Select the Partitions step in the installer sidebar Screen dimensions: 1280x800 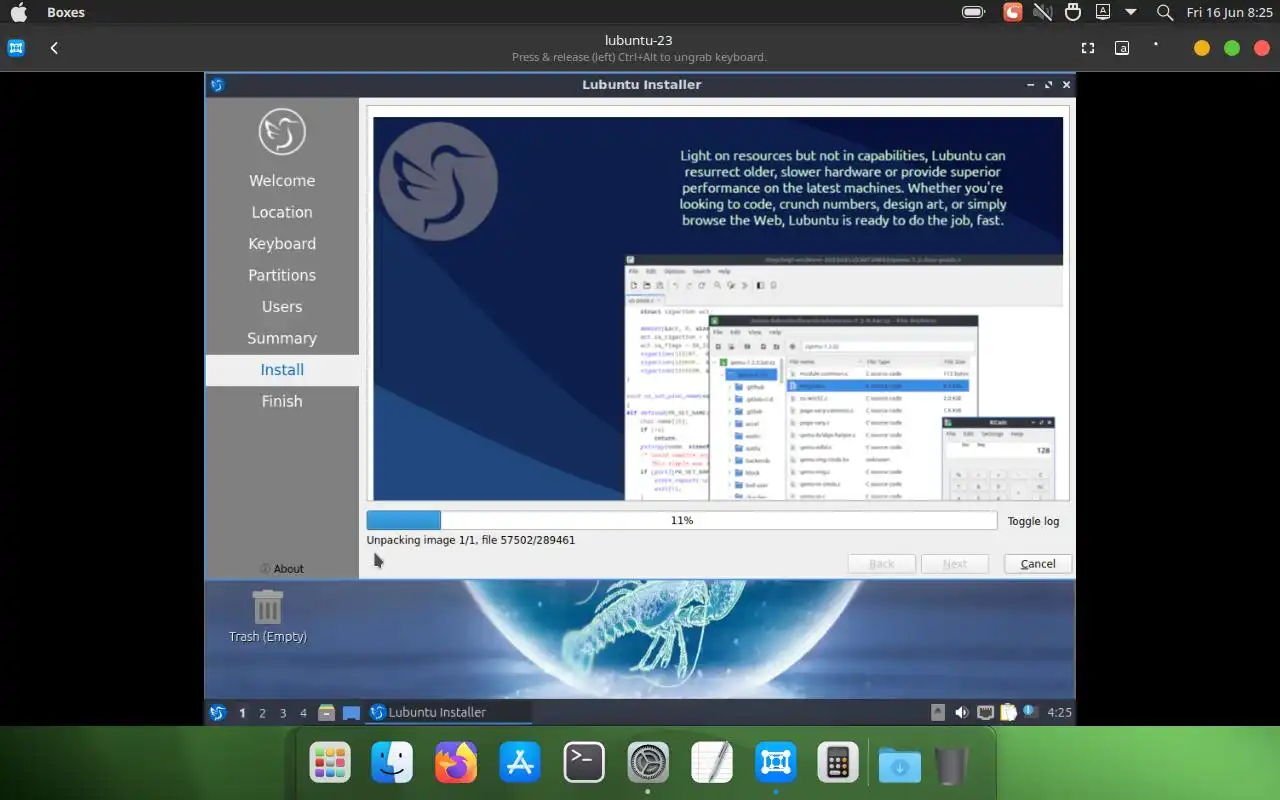coord(282,275)
